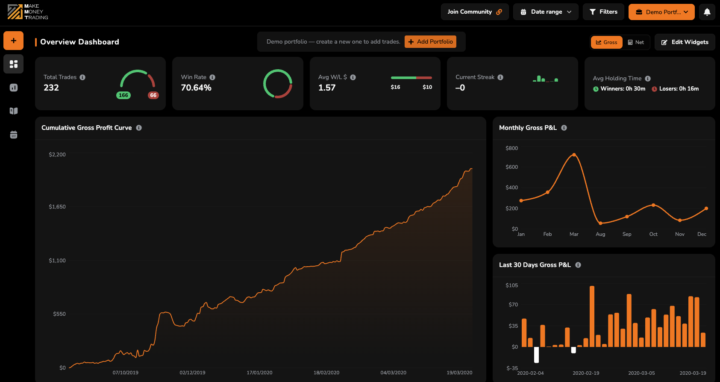Click the Overview Dashboard title
Image resolution: width=720 pixels, height=382 pixels.
pyautogui.click(x=79, y=42)
